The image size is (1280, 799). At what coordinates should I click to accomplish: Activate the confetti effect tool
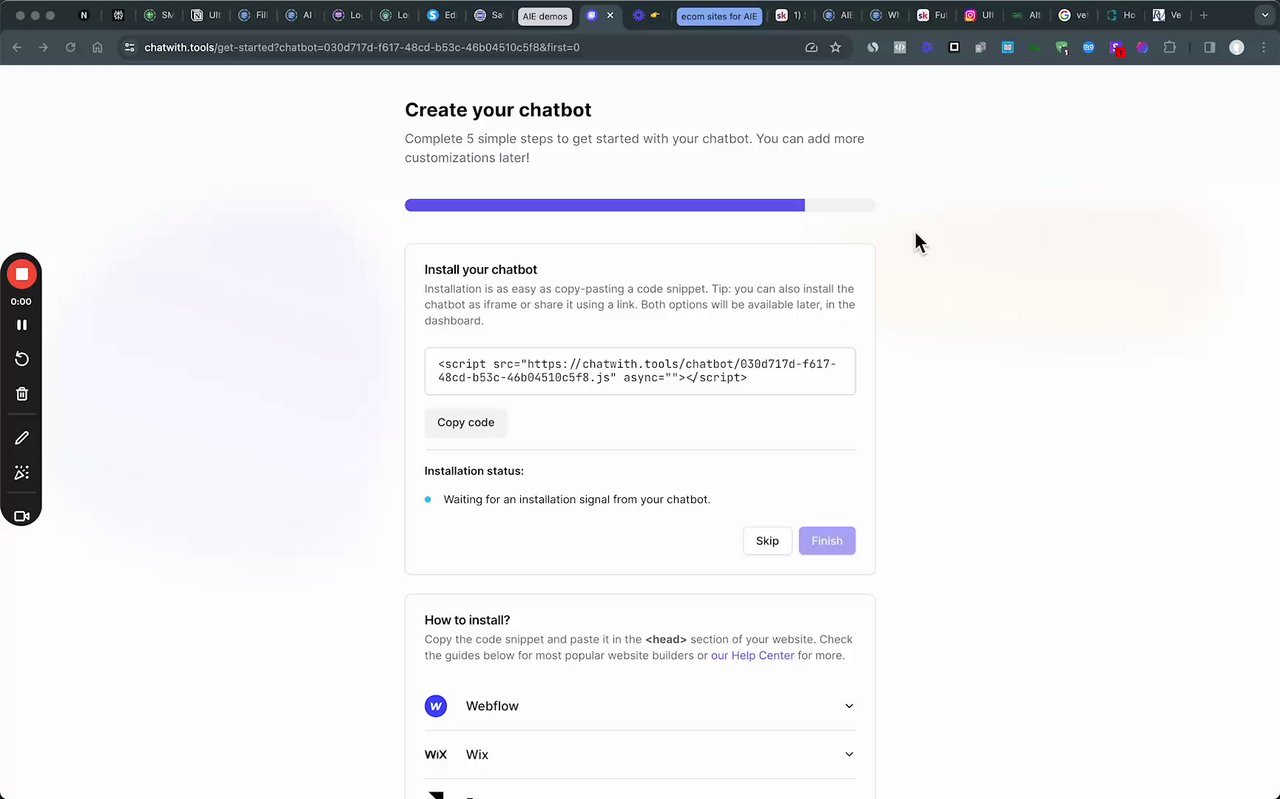coord(21,473)
